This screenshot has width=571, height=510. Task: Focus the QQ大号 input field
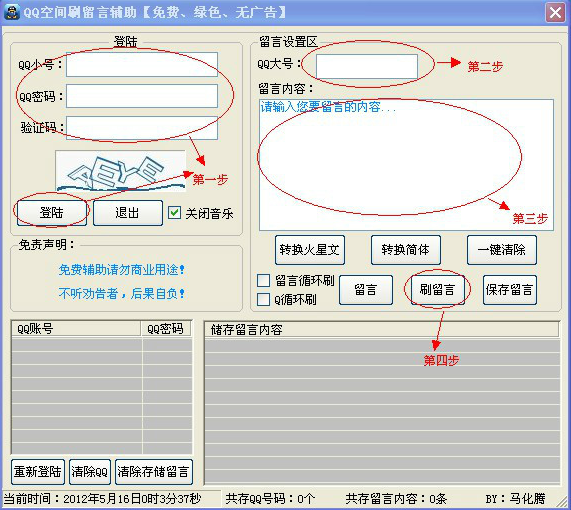coord(367,66)
